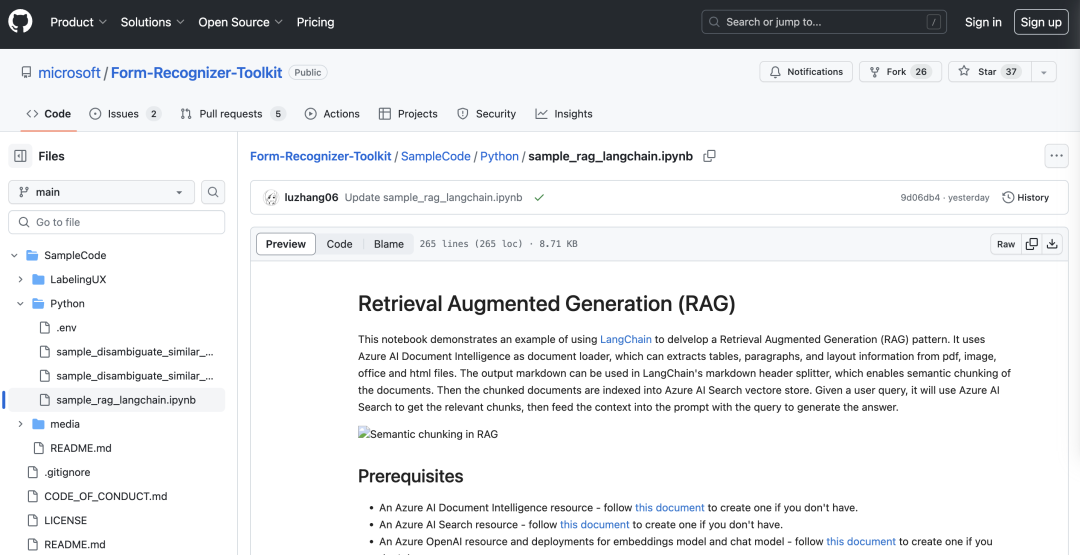Collapse the Files side panel icon
Image resolution: width=1080 pixels, height=555 pixels.
tap(20, 156)
